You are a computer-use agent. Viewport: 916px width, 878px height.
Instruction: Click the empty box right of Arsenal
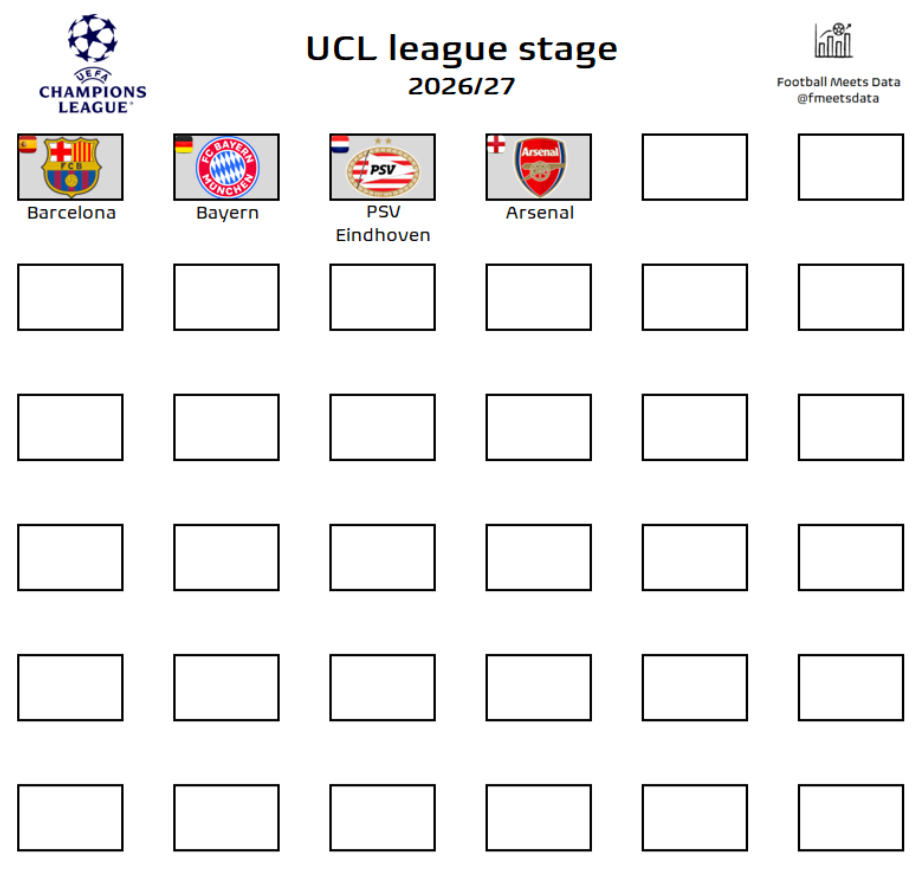(694, 167)
